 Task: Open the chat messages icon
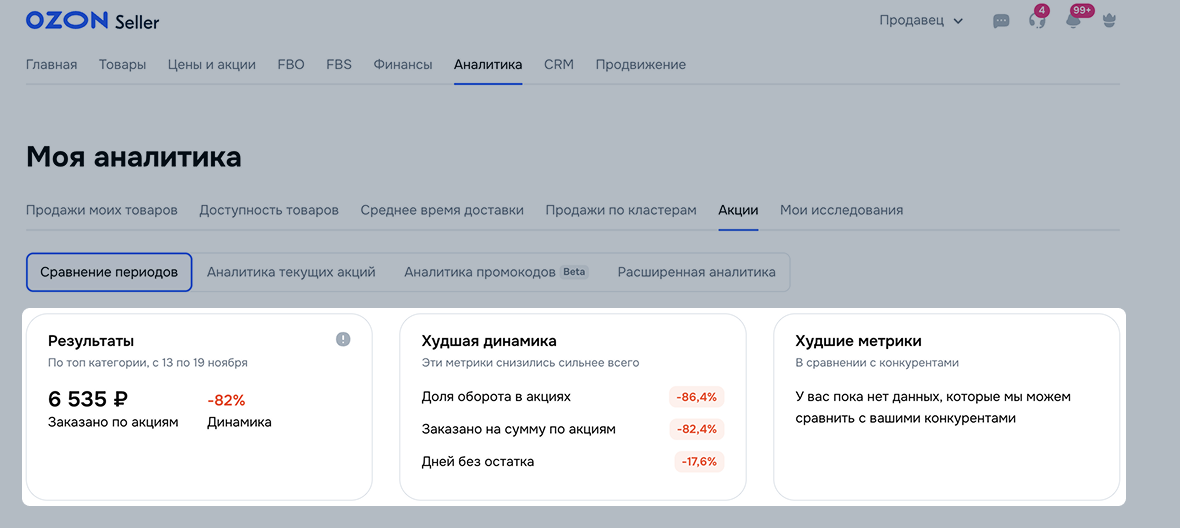[x=1001, y=21]
